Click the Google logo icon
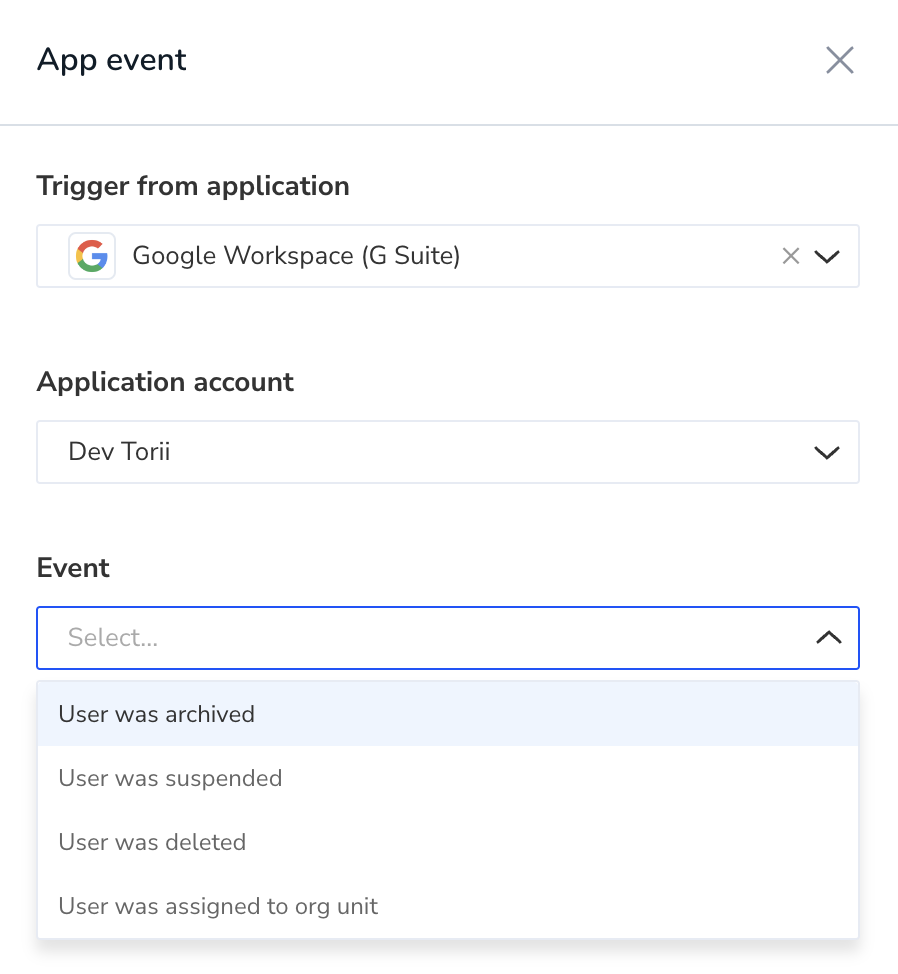Image resolution: width=898 pixels, height=974 pixels. (92, 256)
